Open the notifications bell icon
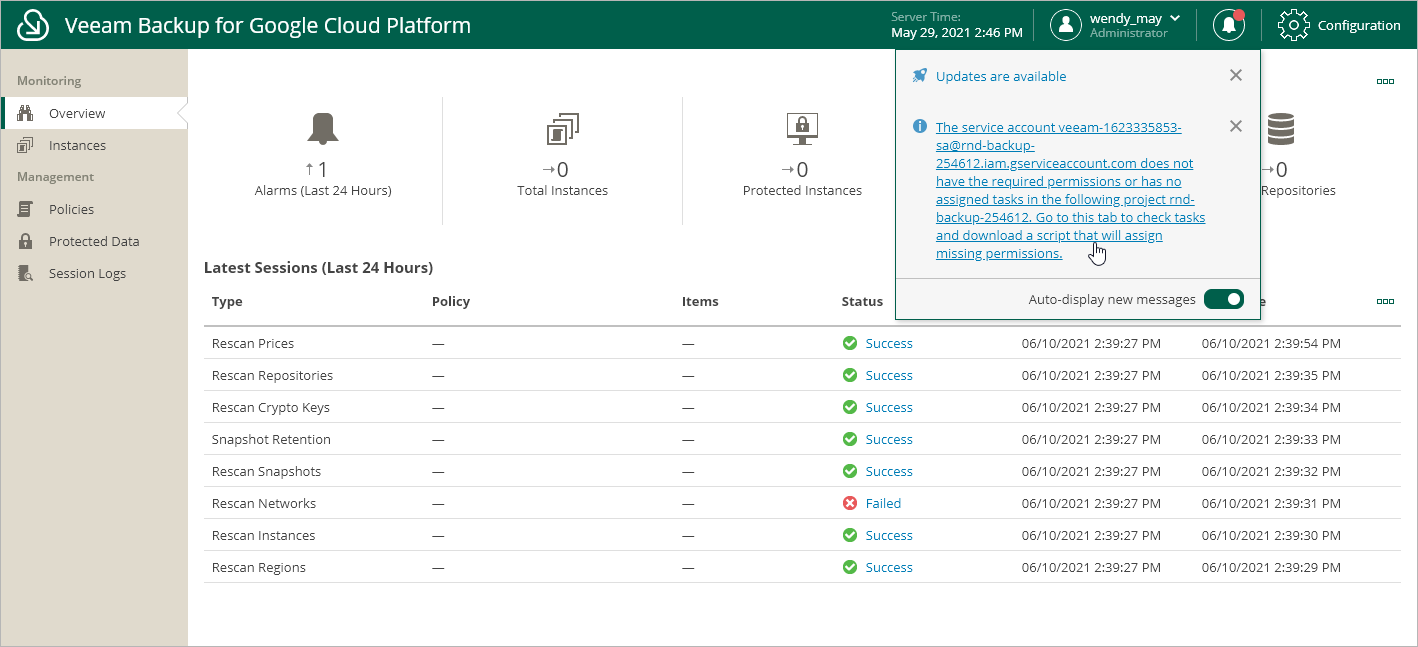Screen dimensions: 1418x647 point(1229,25)
